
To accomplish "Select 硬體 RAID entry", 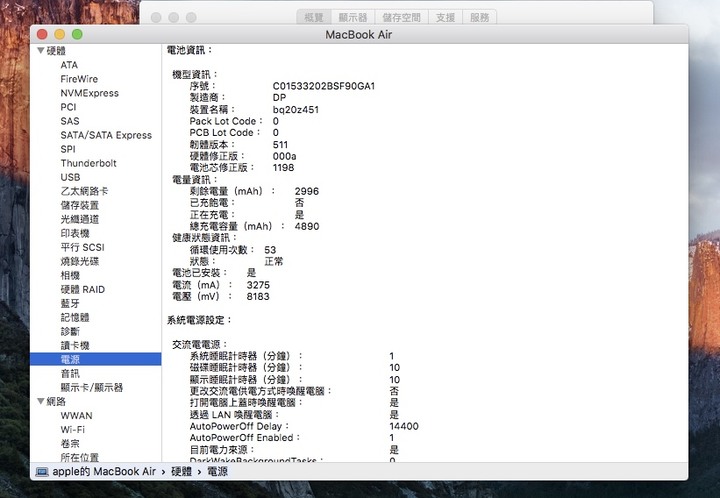I will (x=83, y=290).
